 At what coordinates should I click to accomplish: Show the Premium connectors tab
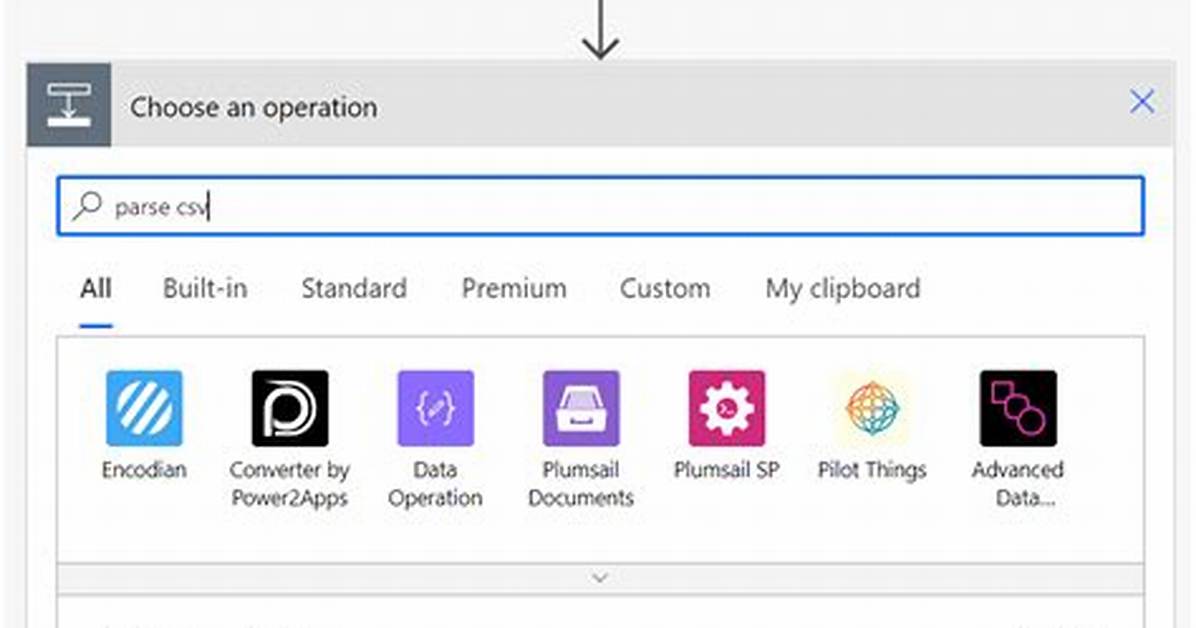pos(514,289)
